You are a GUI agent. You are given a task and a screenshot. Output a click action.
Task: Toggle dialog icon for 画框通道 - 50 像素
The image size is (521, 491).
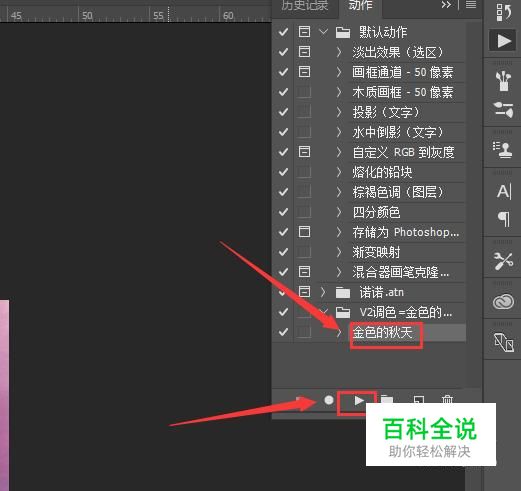(304, 72)
